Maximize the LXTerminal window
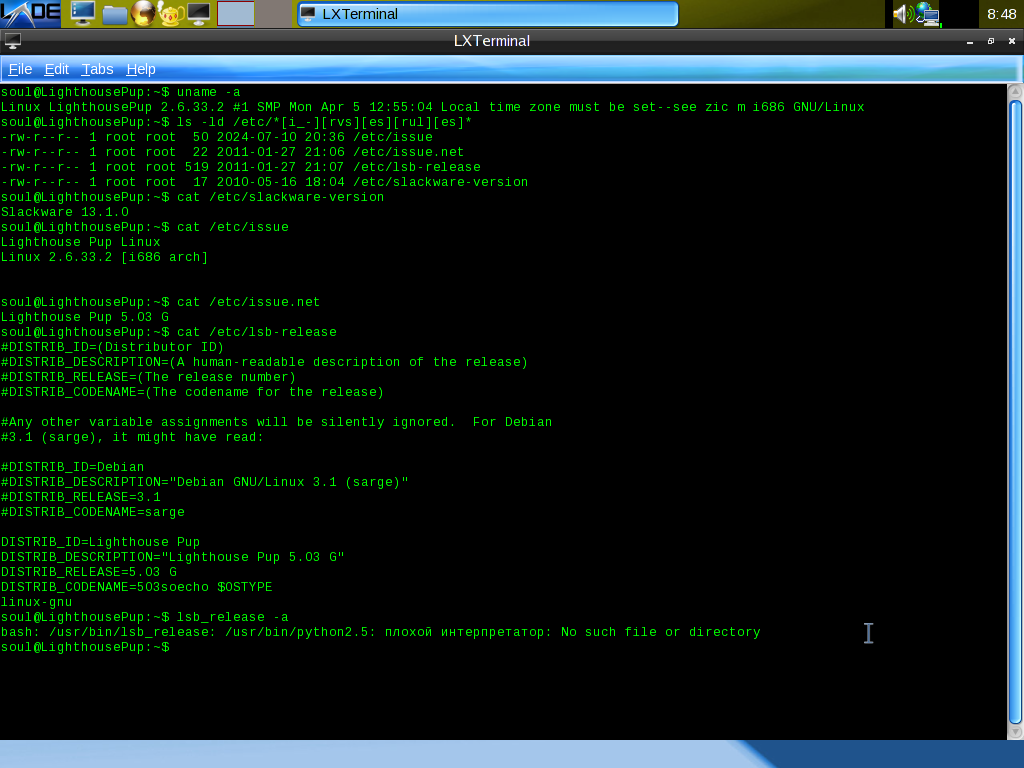Screen dimensions: 1024x768 pos(991,41)
